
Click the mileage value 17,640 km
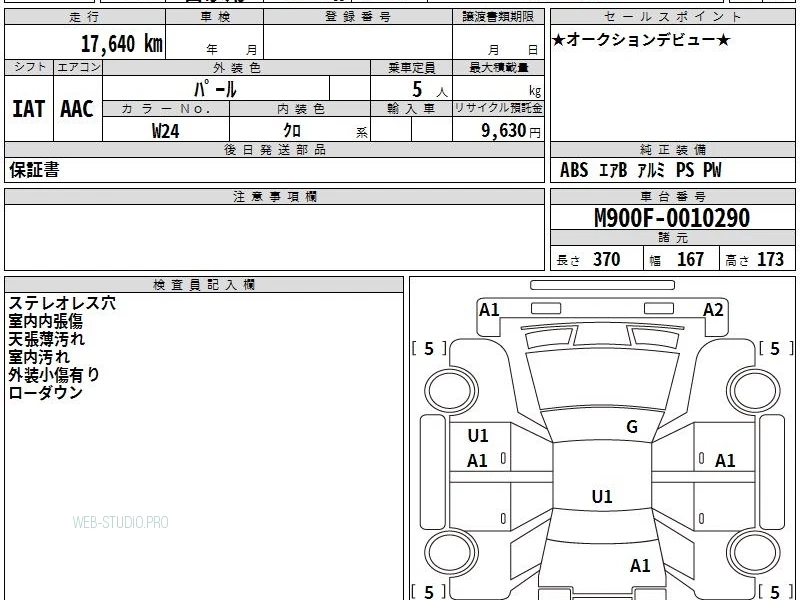pyautogui.click(x=121, y=44)
